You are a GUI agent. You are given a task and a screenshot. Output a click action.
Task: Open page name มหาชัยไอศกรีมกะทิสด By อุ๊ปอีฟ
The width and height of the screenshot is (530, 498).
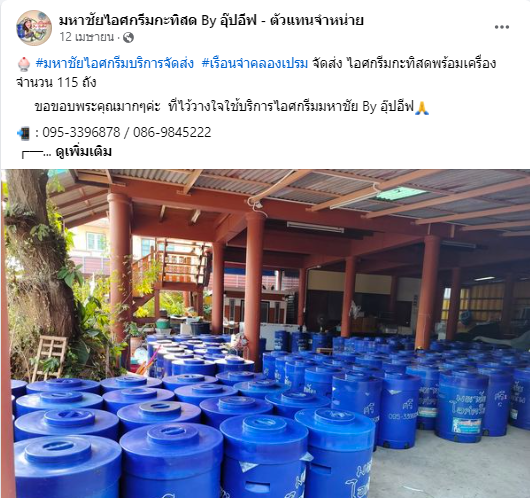point(158,21)
